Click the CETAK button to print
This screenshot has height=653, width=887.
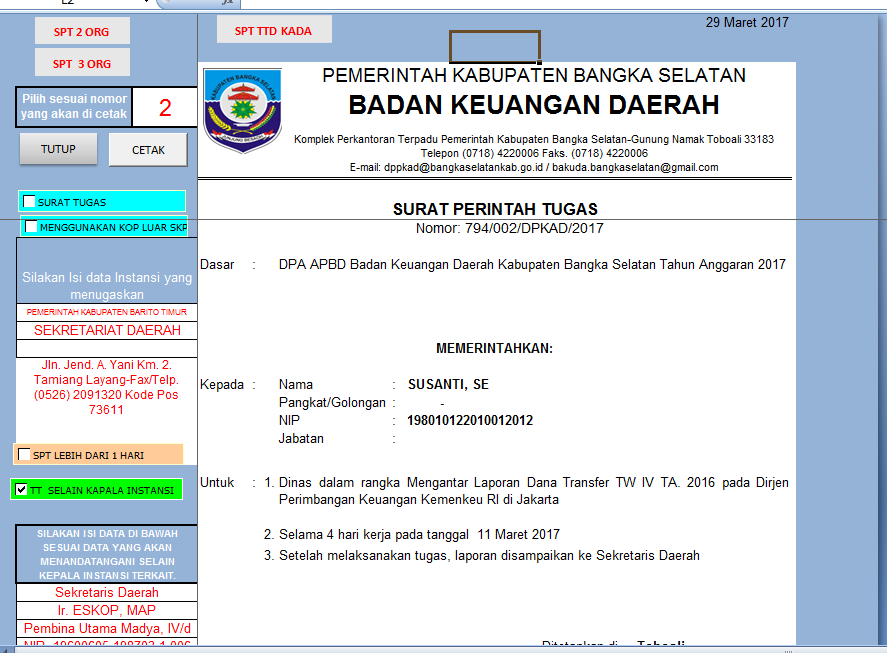[148, 148]
